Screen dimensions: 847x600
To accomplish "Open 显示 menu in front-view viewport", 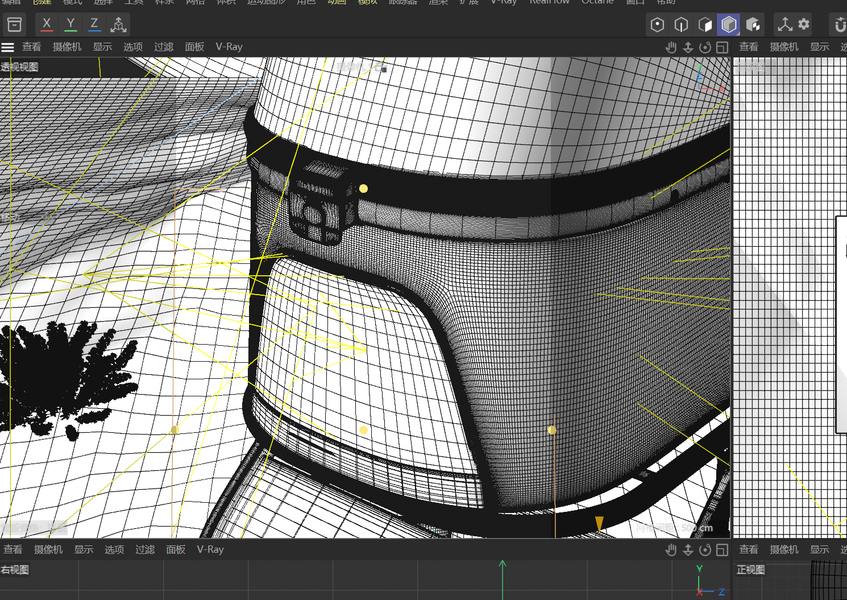I will 819,550.
